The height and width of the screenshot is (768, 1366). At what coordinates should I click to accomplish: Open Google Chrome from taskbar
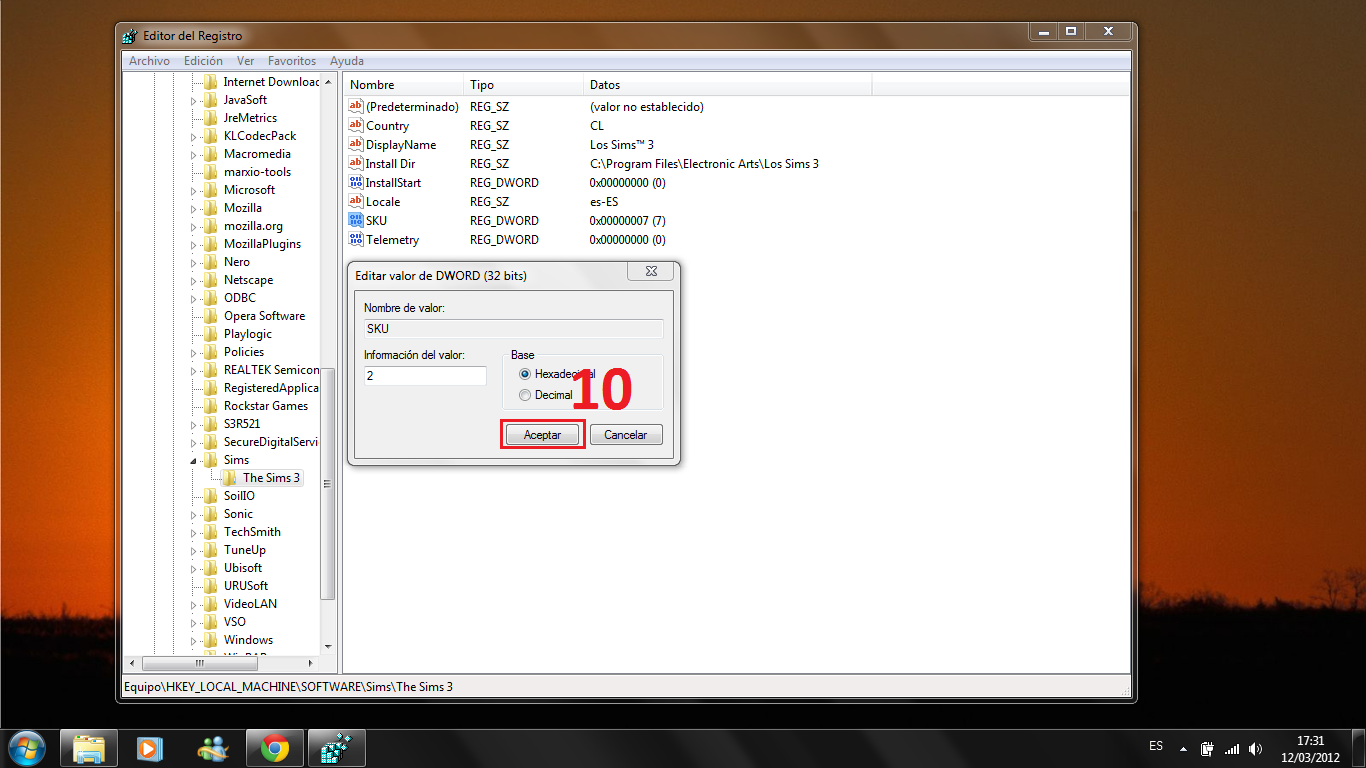pyautogui.click(x=274, y=748)
